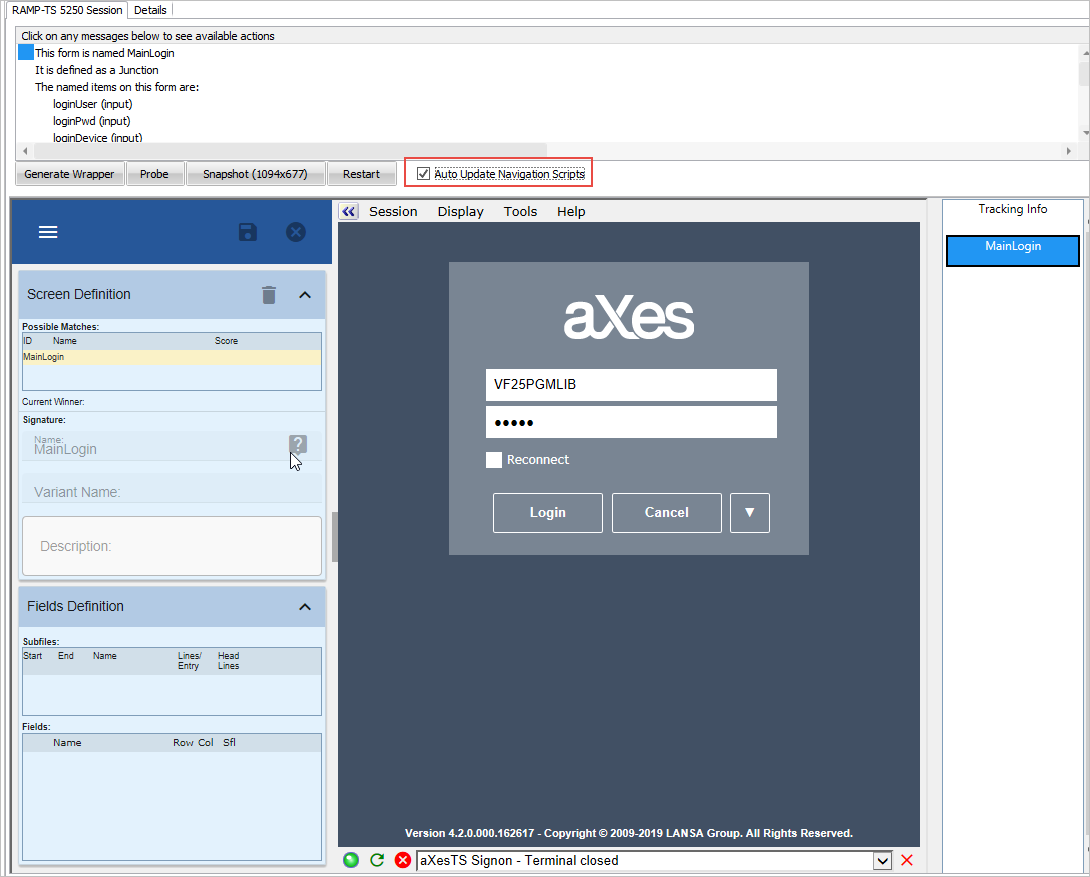The width and height of the screenshot is (1090, 877).
Task: Click scroll down arrow in messages list
Action: pyautogui.click(x=1084, y=133)
